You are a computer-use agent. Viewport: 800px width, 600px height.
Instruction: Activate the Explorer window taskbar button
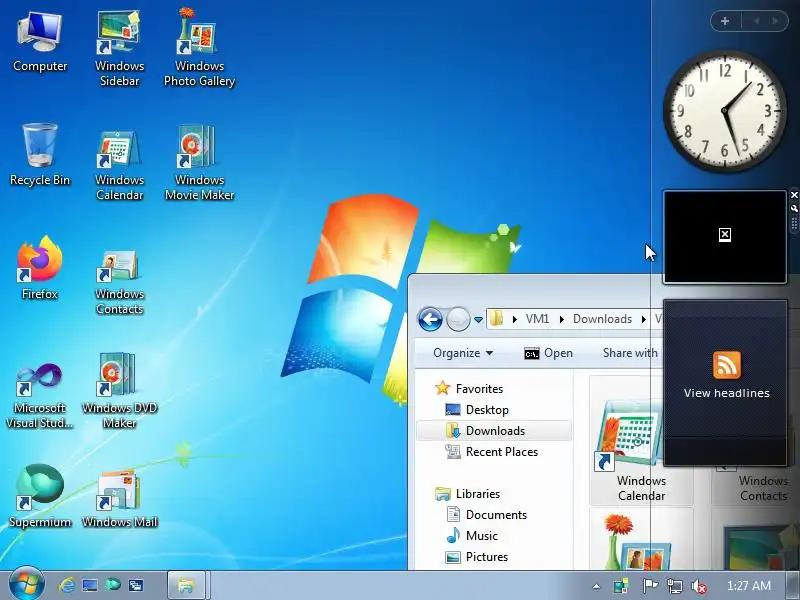[186, 585]
